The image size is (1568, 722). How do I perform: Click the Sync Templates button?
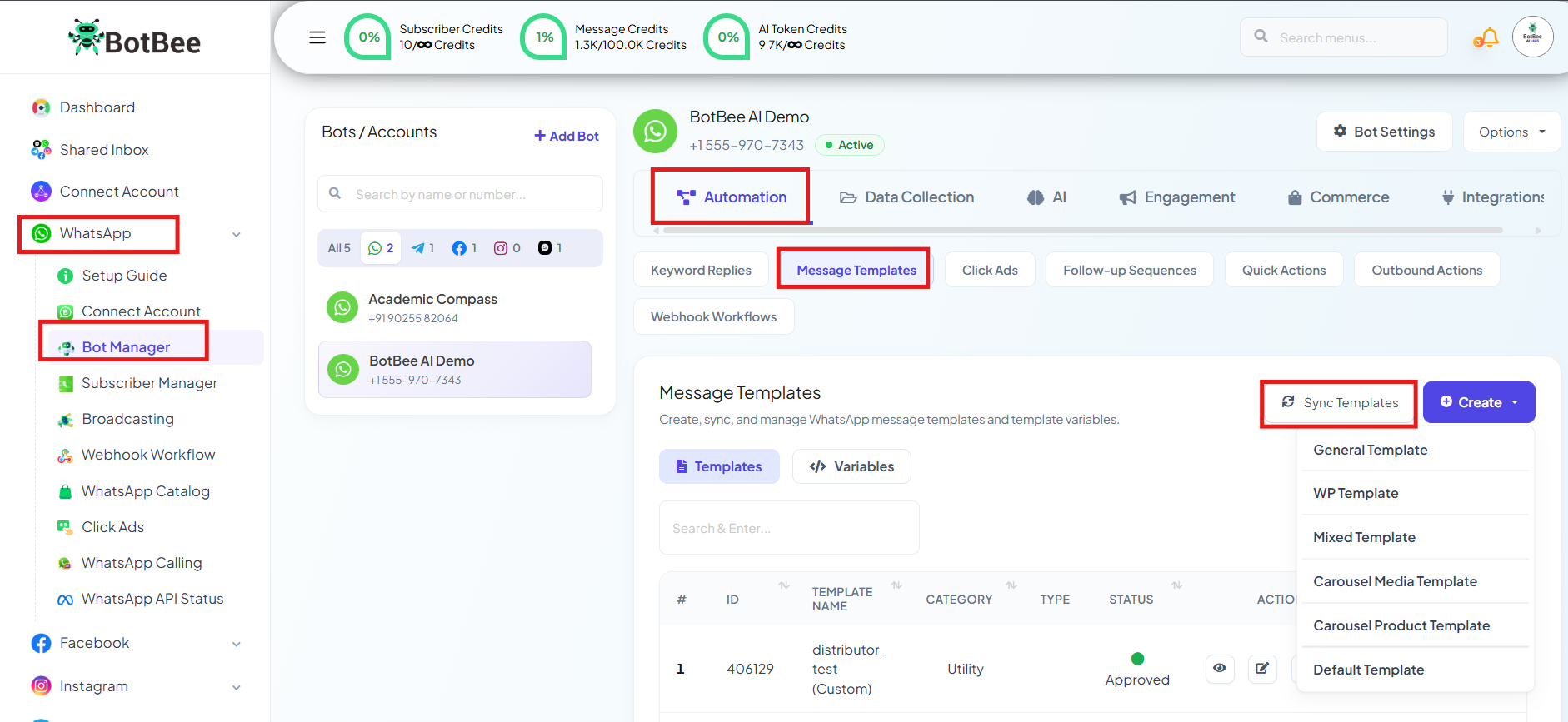click(x=1339, y=403)
